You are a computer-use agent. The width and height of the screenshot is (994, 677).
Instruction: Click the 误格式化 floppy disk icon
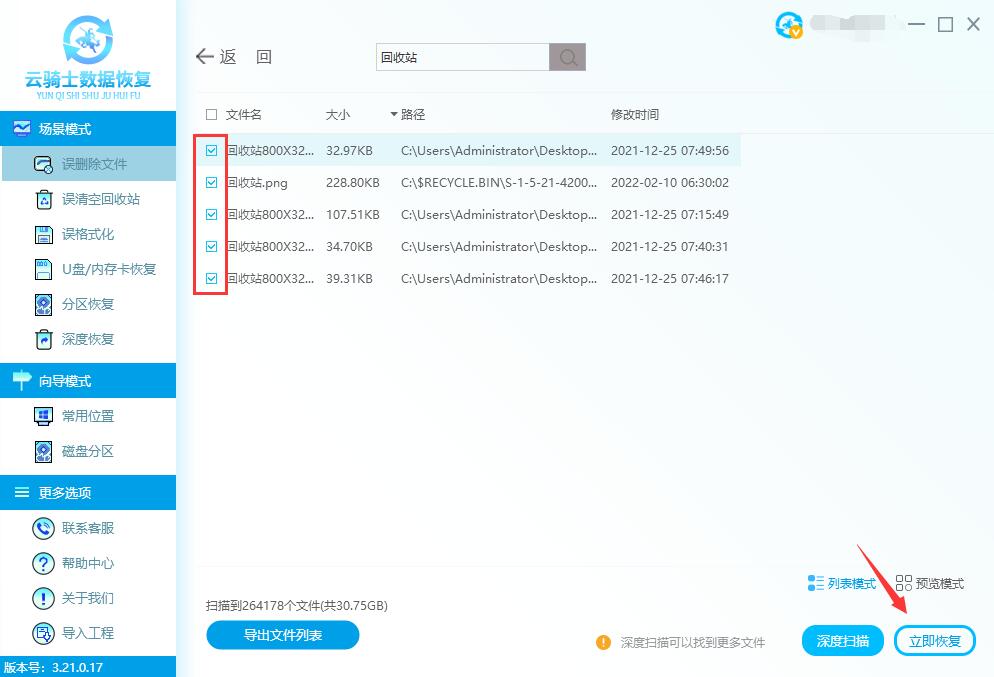[x=43, y=235]
